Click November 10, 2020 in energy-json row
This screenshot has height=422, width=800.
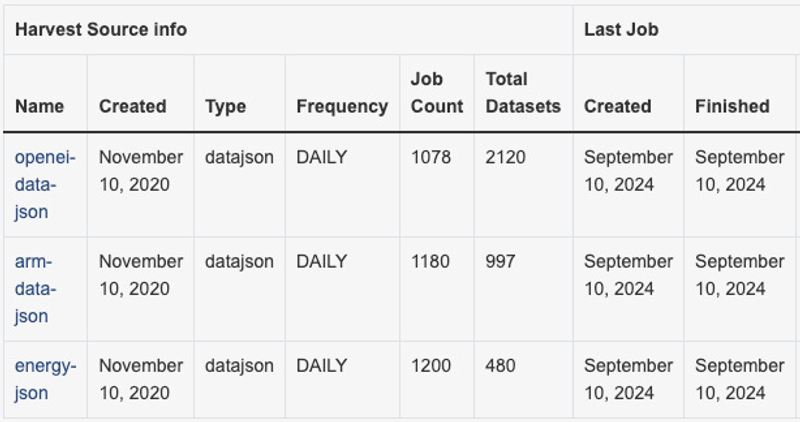(x=141, y=379)
